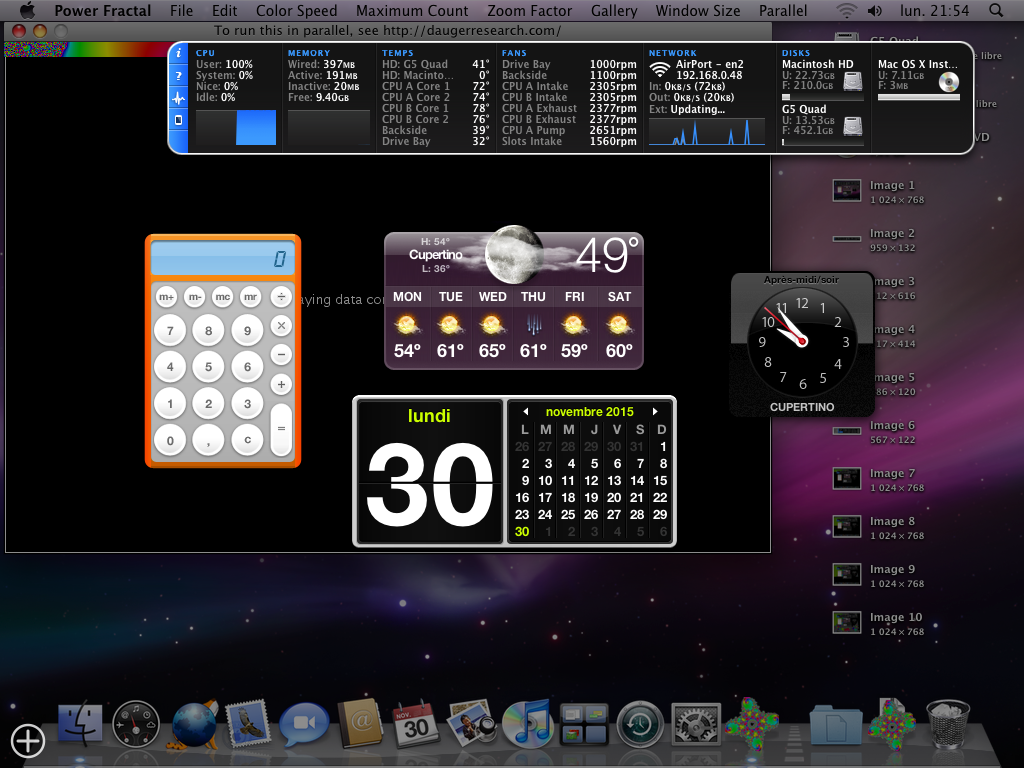The image size is (1024, 768).
Task: Click the iStat info 'i' icon
Action: [x=178, y=54]
